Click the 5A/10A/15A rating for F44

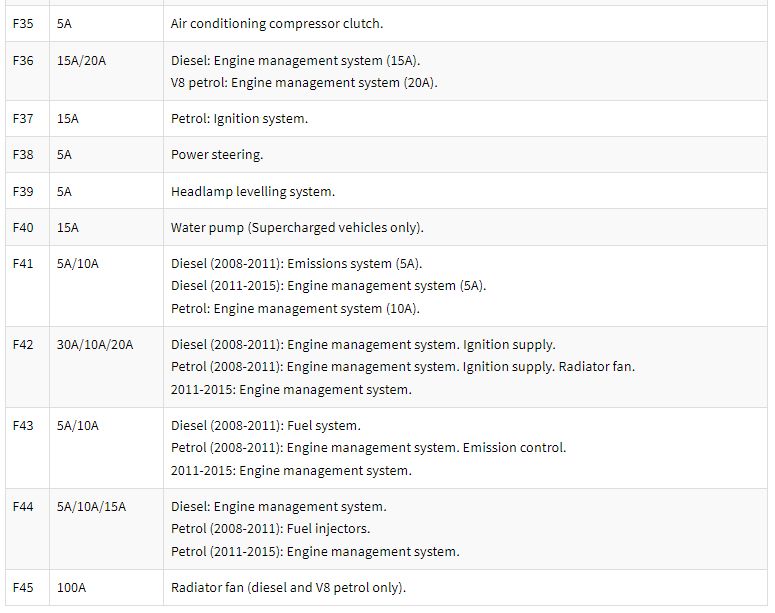[x=92, y=507]
